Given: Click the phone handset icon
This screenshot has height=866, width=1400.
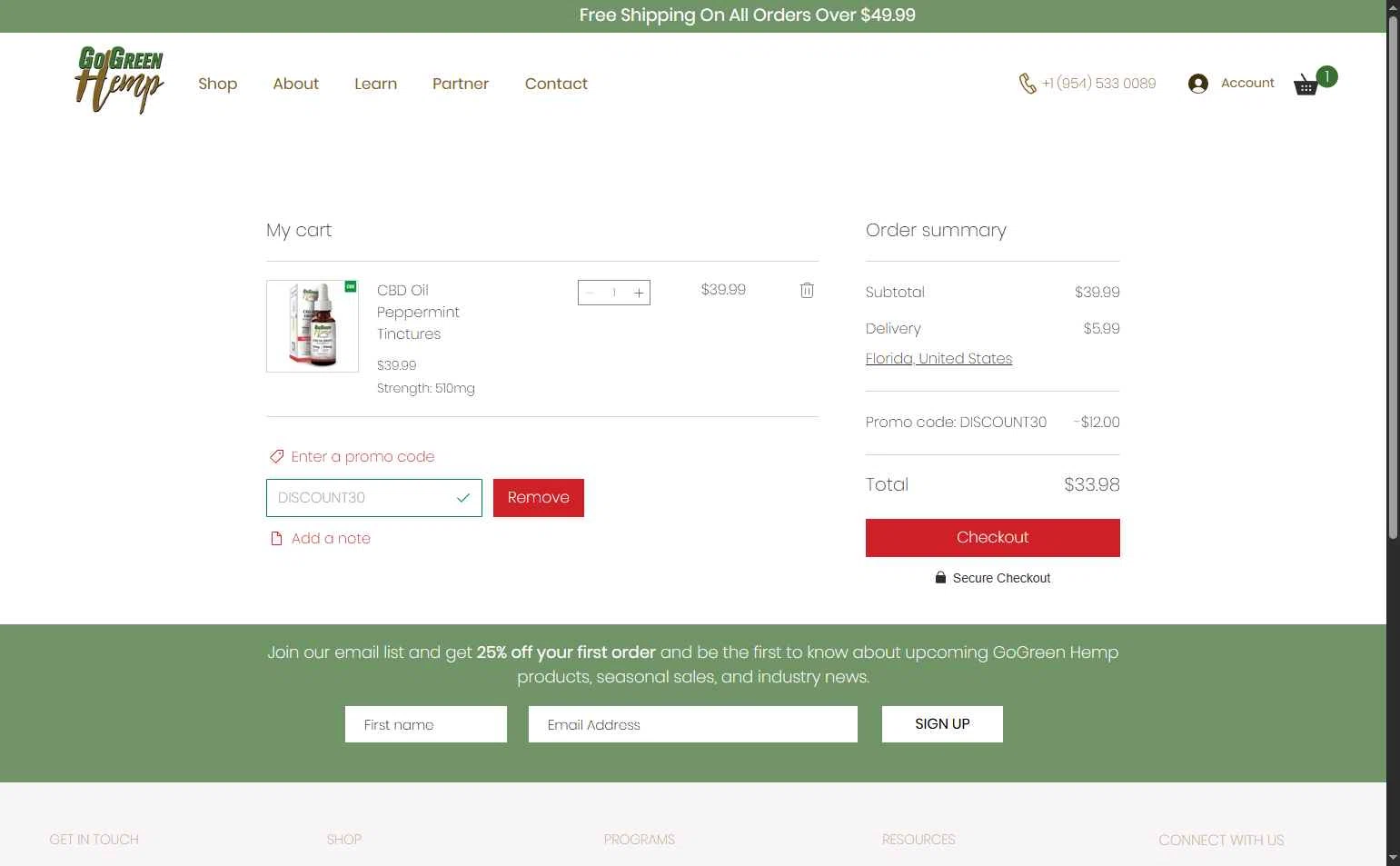Looking at the screenshot, I should (1028, 84).
